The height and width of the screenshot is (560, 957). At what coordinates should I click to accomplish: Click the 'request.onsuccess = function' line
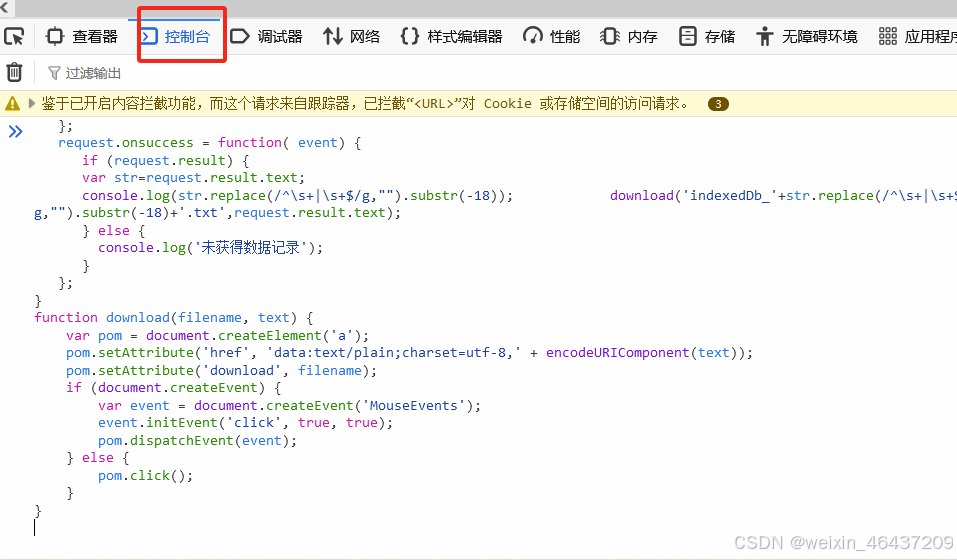point(209,143)
